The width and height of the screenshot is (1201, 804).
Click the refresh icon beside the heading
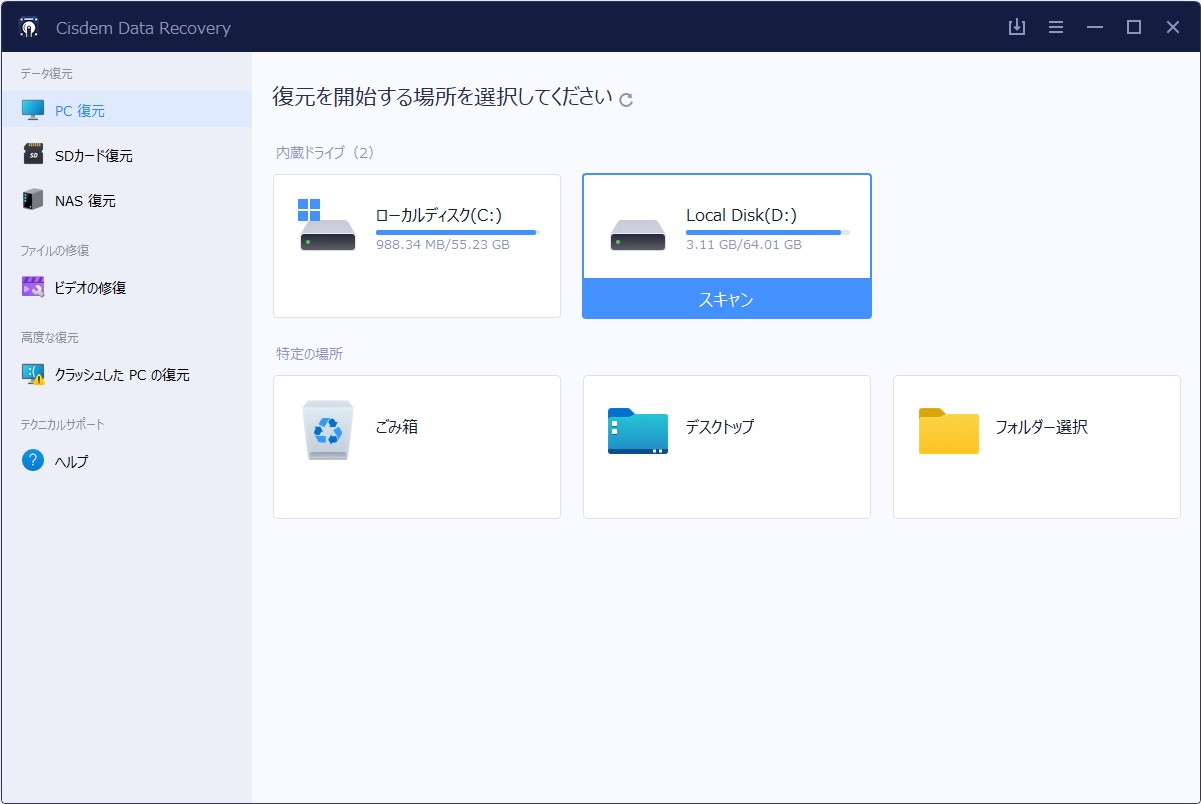pyautogui.click(x=626, y=99)
